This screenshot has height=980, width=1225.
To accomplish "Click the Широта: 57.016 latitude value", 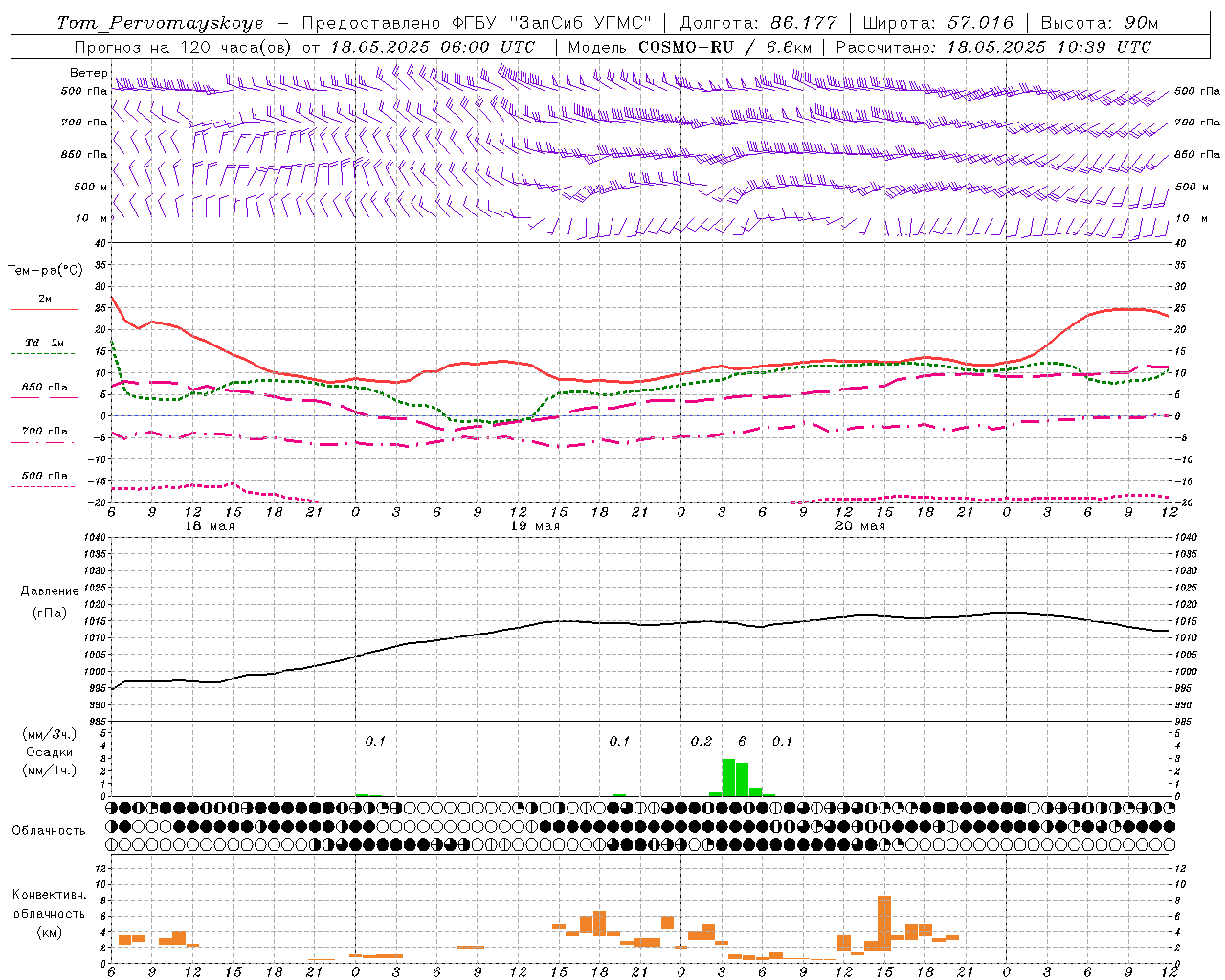I will click(x=938, y=23).
